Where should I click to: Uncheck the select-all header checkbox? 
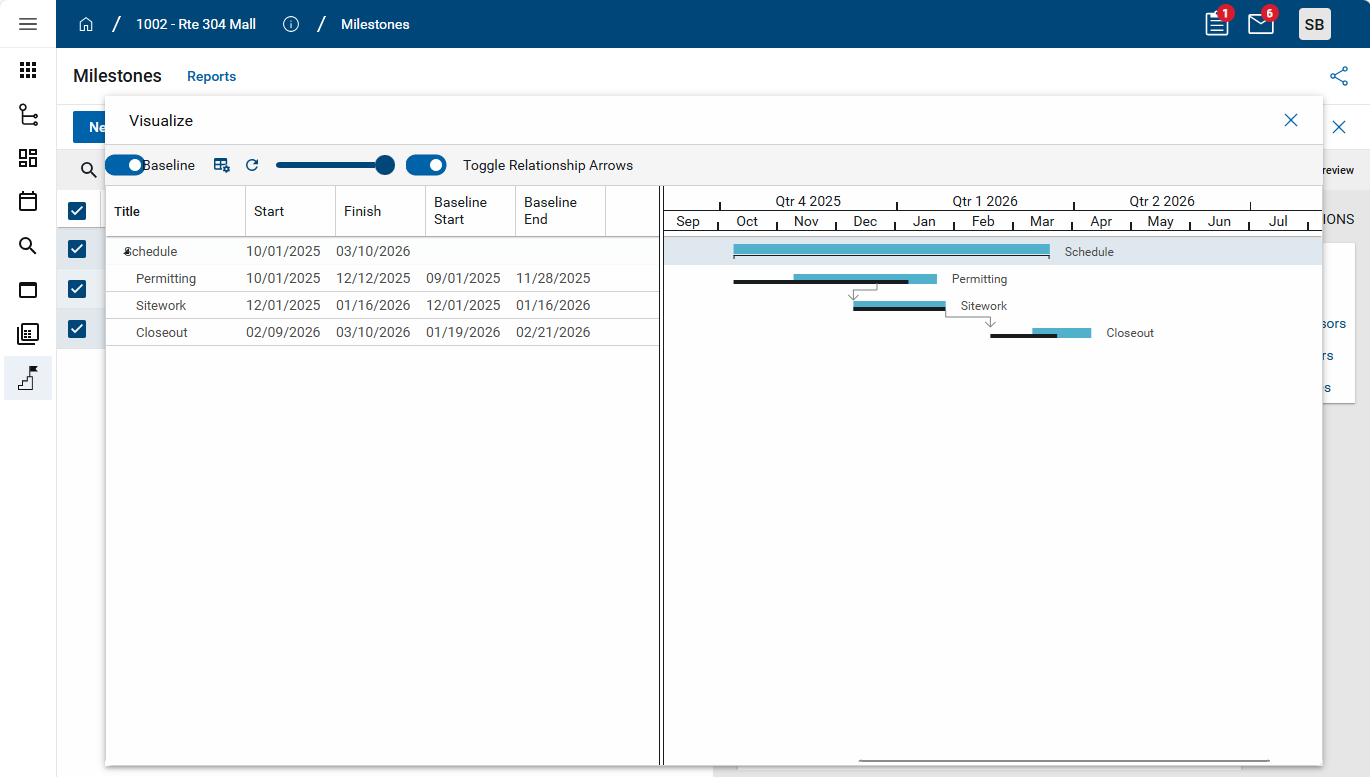(77, 210)
